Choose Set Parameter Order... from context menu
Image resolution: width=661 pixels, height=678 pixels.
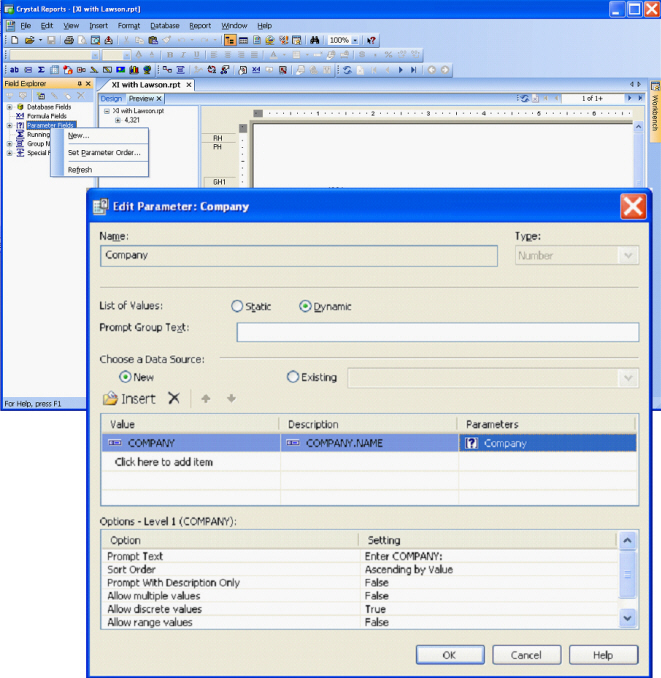pyautogui.click(x=99, y=153)
